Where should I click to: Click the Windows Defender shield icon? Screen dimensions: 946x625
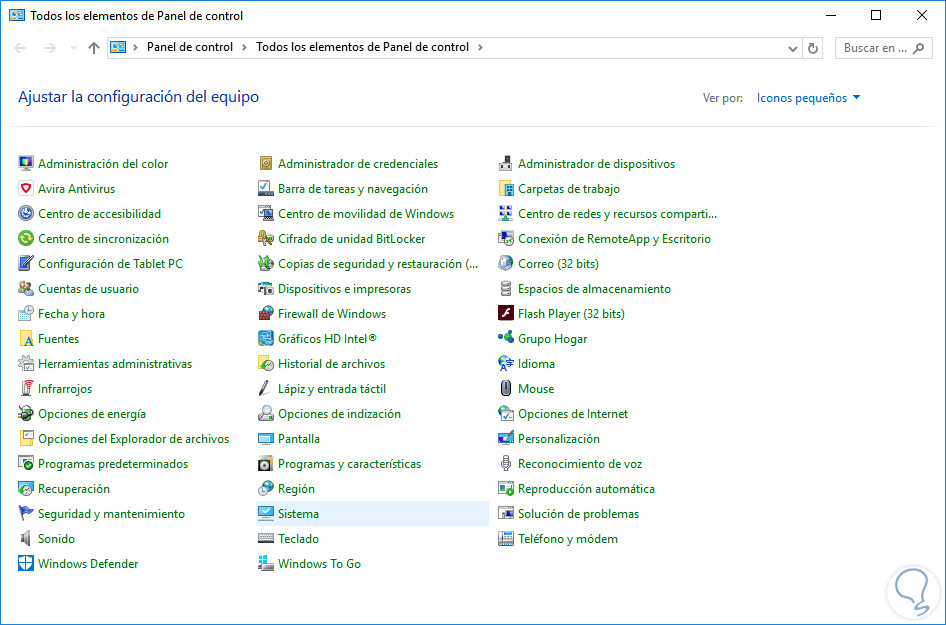(26, 564)
